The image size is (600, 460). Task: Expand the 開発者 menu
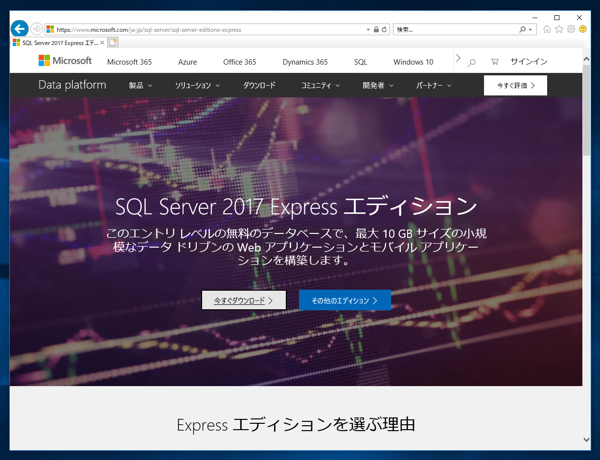(378, 85)
